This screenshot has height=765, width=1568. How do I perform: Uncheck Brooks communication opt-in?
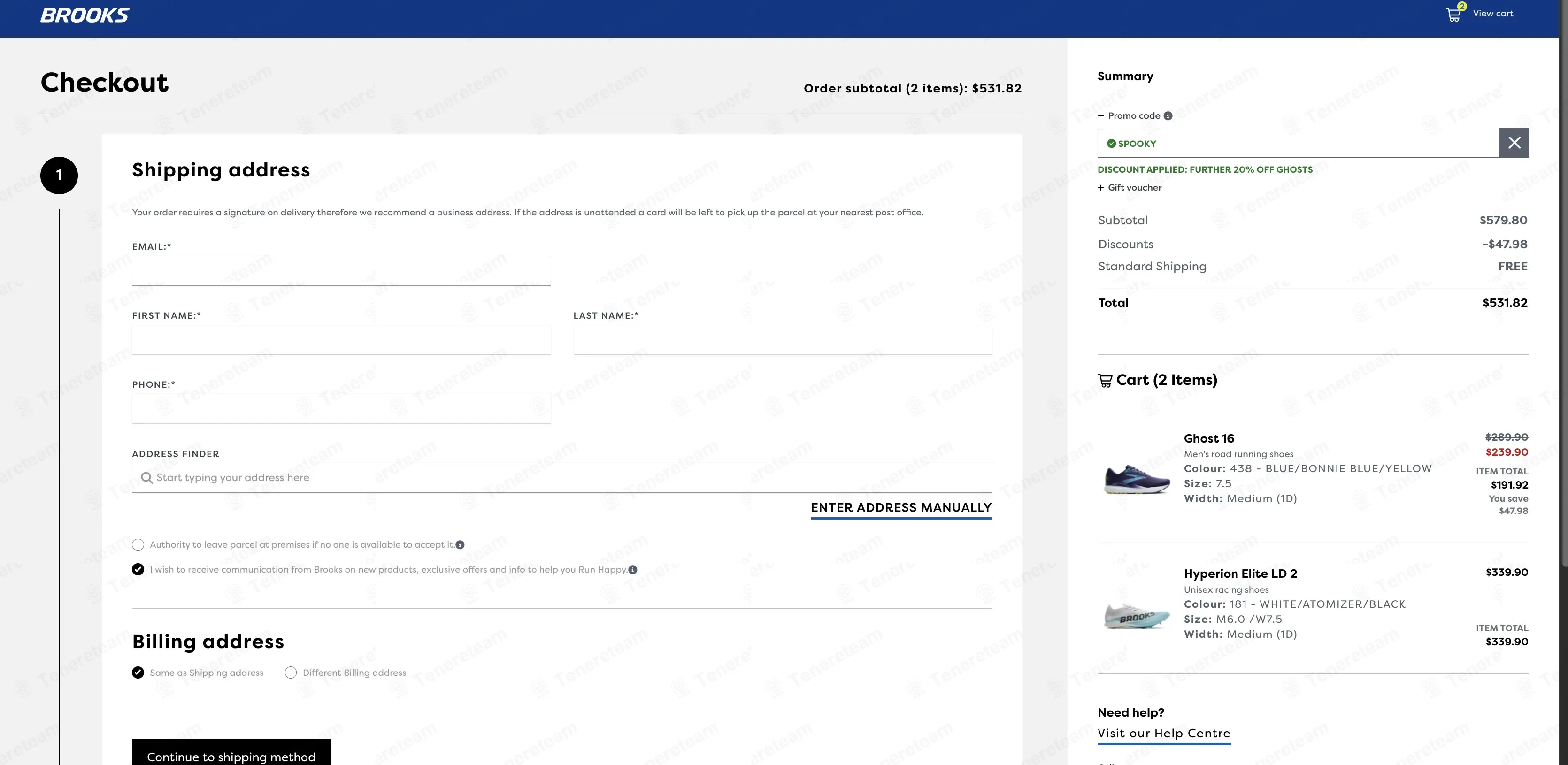pyautogui.click(x=138, y=570)
